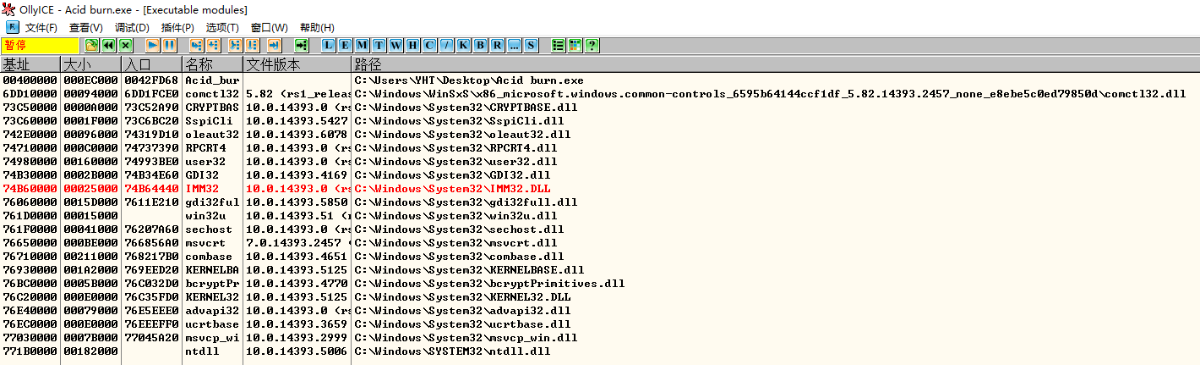
Task: Click the Go to address icon
Action: [x=301, y=45]
